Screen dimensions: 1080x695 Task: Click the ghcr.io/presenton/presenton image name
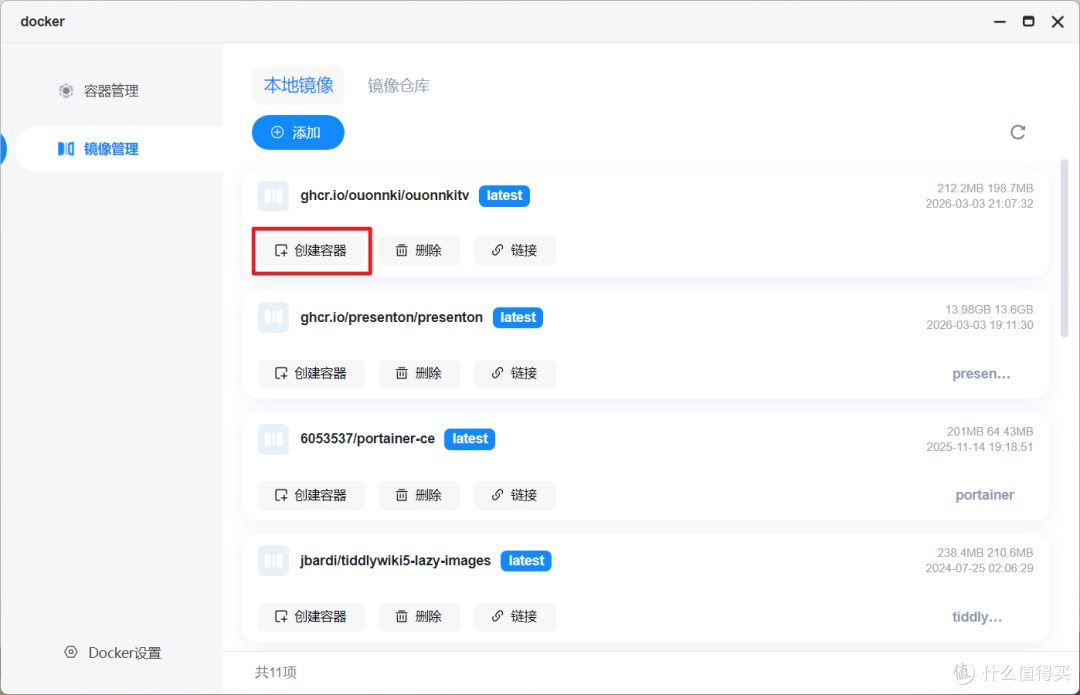tap(391, 318)
